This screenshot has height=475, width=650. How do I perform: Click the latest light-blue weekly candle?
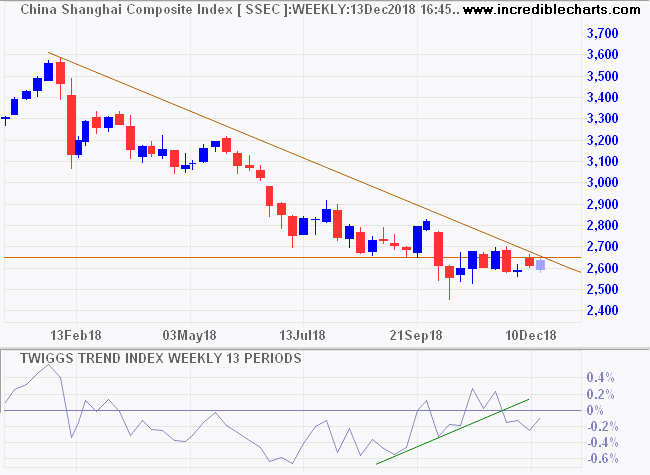point(540,265)
